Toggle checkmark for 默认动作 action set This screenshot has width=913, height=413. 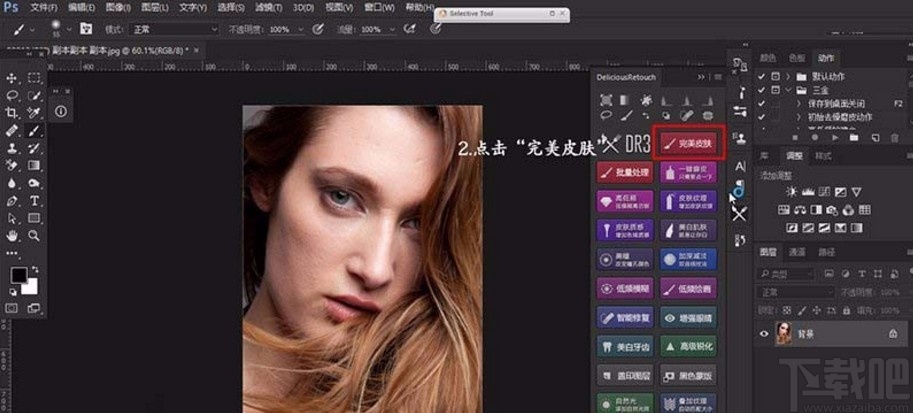(760, 76)
